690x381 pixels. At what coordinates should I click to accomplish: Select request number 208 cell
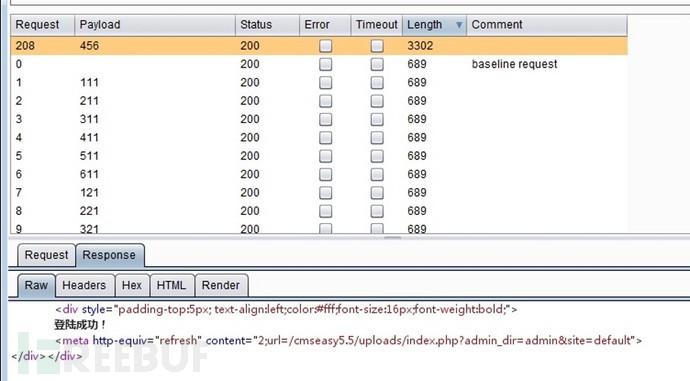click(25, 46)
